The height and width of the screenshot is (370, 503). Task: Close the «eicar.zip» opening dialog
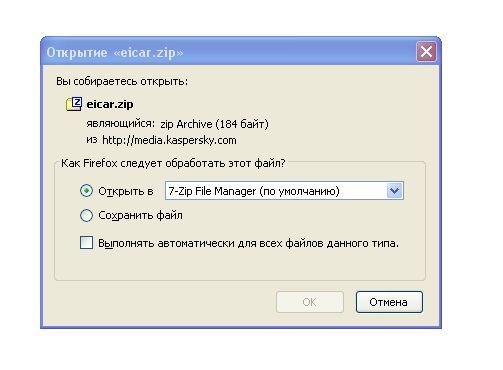(x=426, y=52)
